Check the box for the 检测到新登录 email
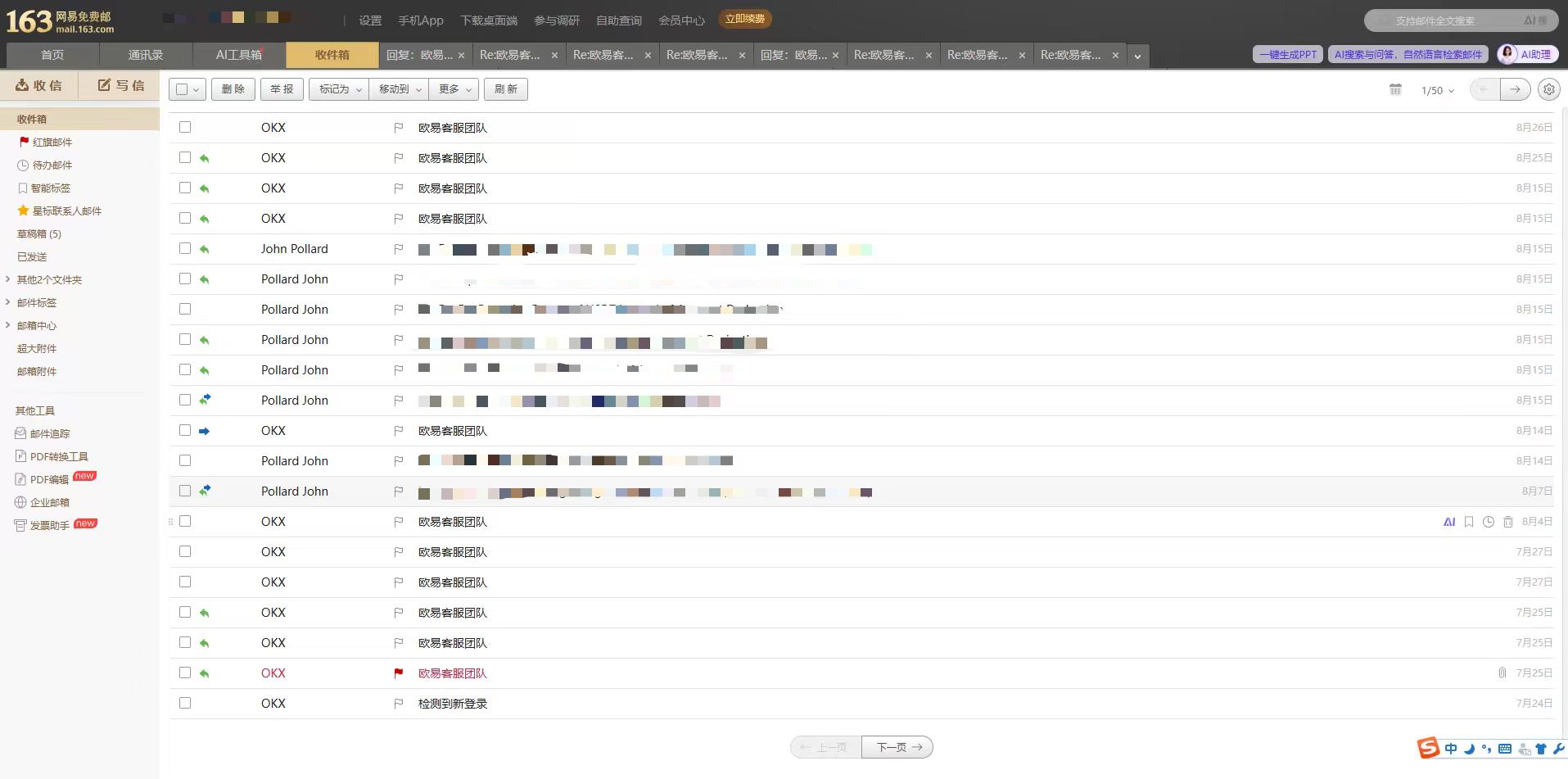 click(x=185, y=703)
